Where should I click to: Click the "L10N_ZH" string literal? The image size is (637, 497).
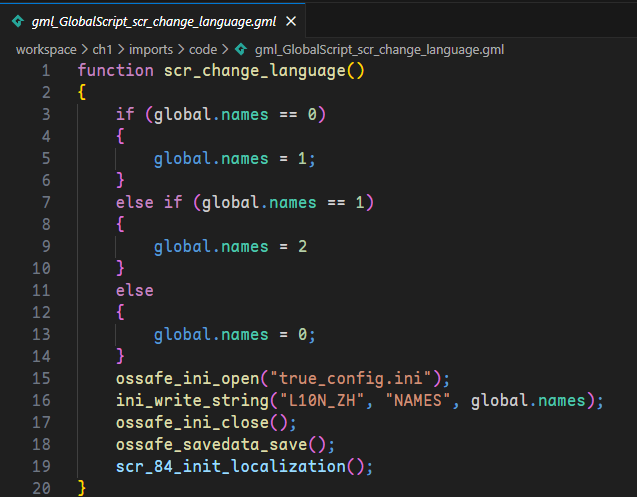click(321, 400)
